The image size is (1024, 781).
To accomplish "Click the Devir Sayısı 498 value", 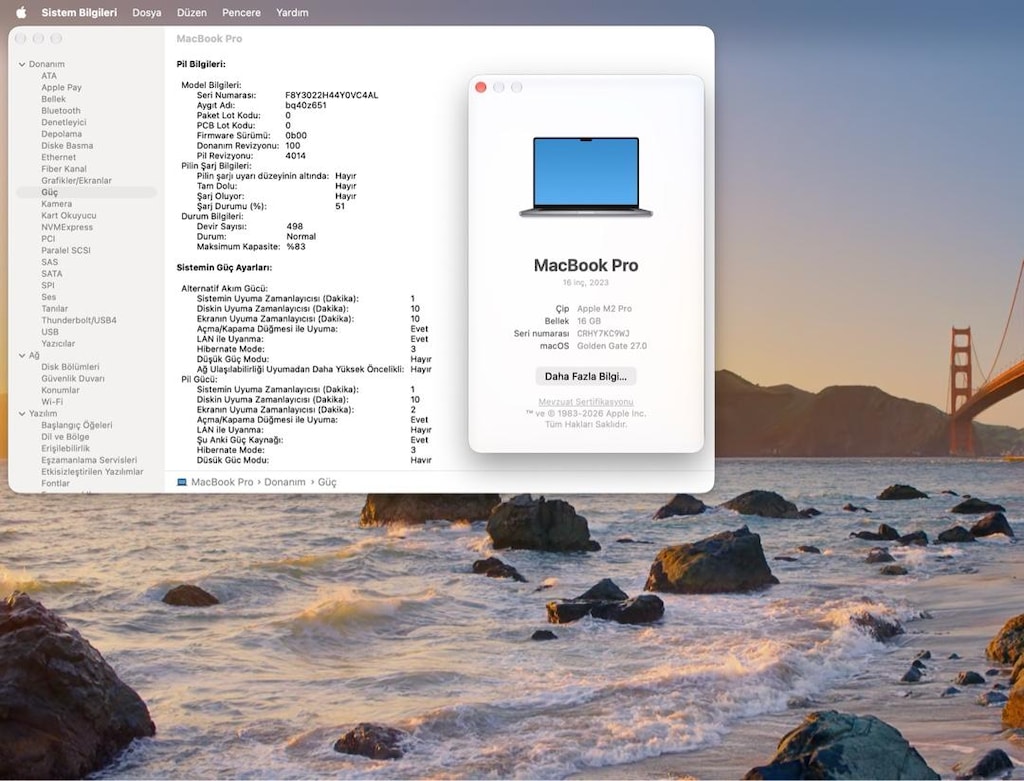I will (295, 227).
